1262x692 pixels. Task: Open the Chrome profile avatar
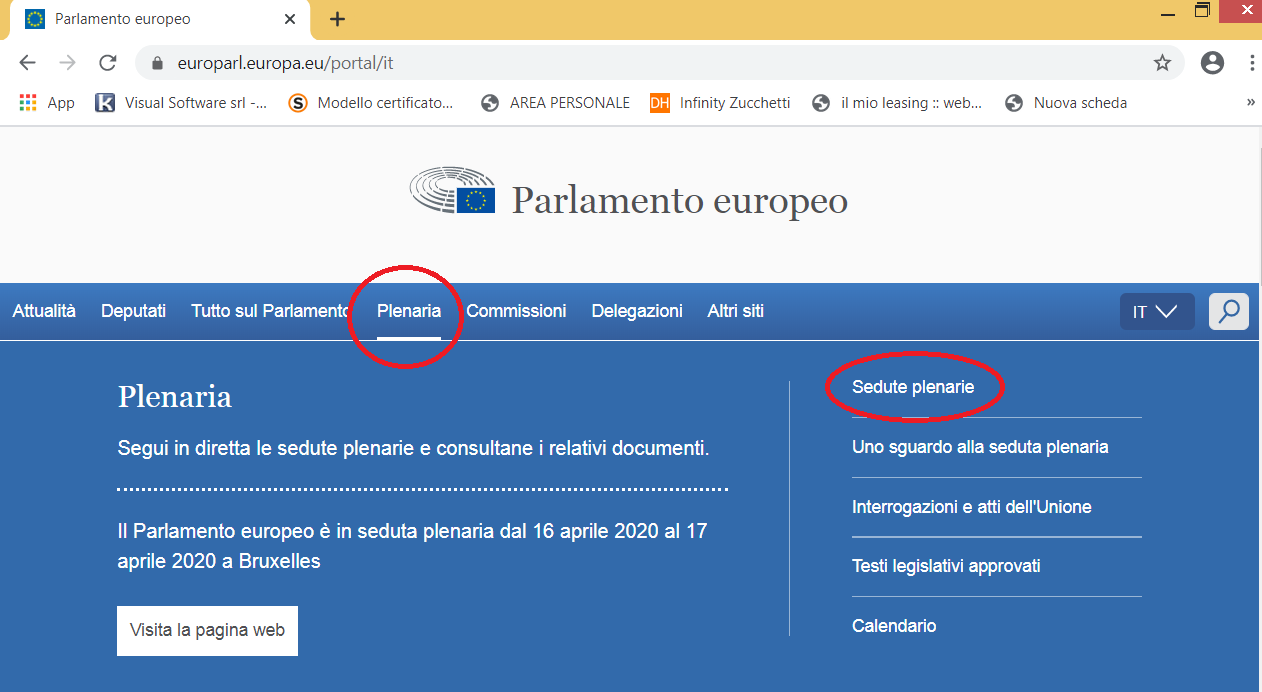(x=1212, y=63)
